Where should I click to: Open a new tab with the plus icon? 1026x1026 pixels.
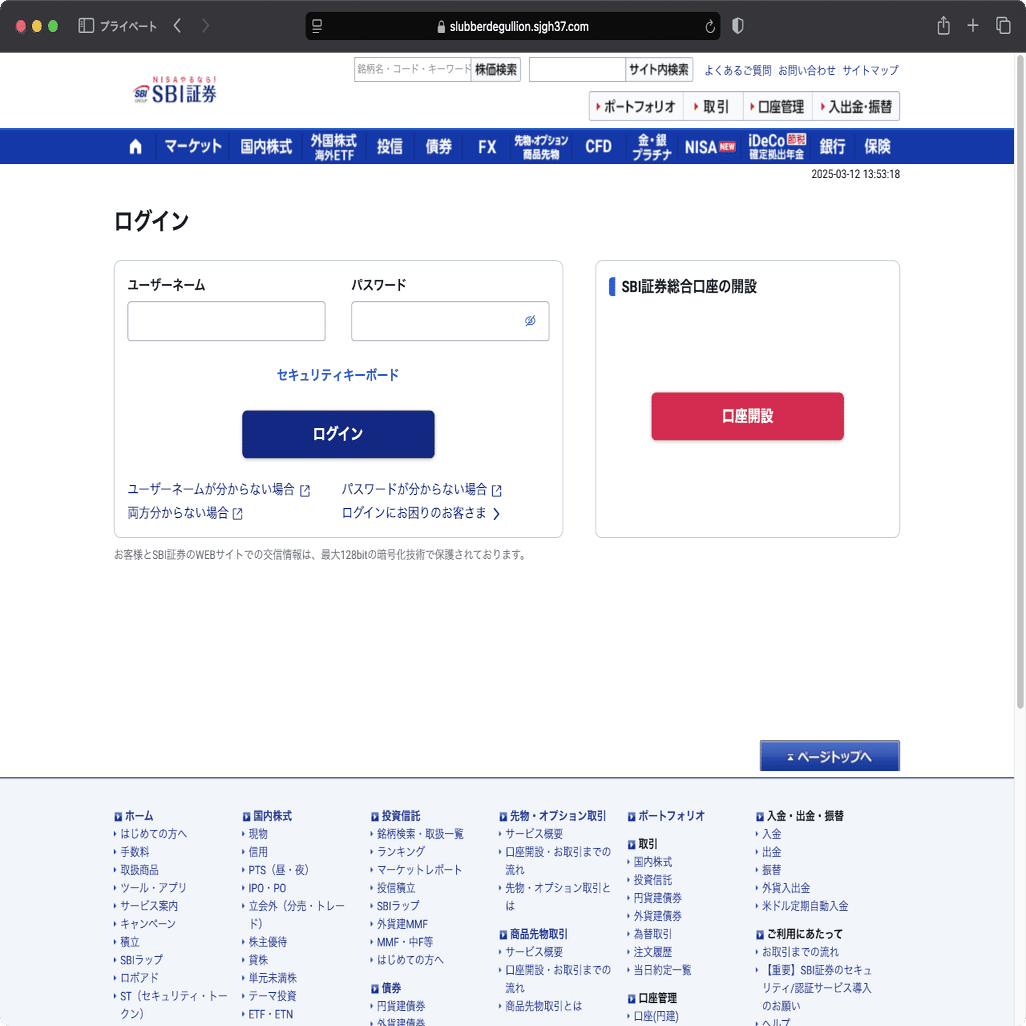click(971, 25)
